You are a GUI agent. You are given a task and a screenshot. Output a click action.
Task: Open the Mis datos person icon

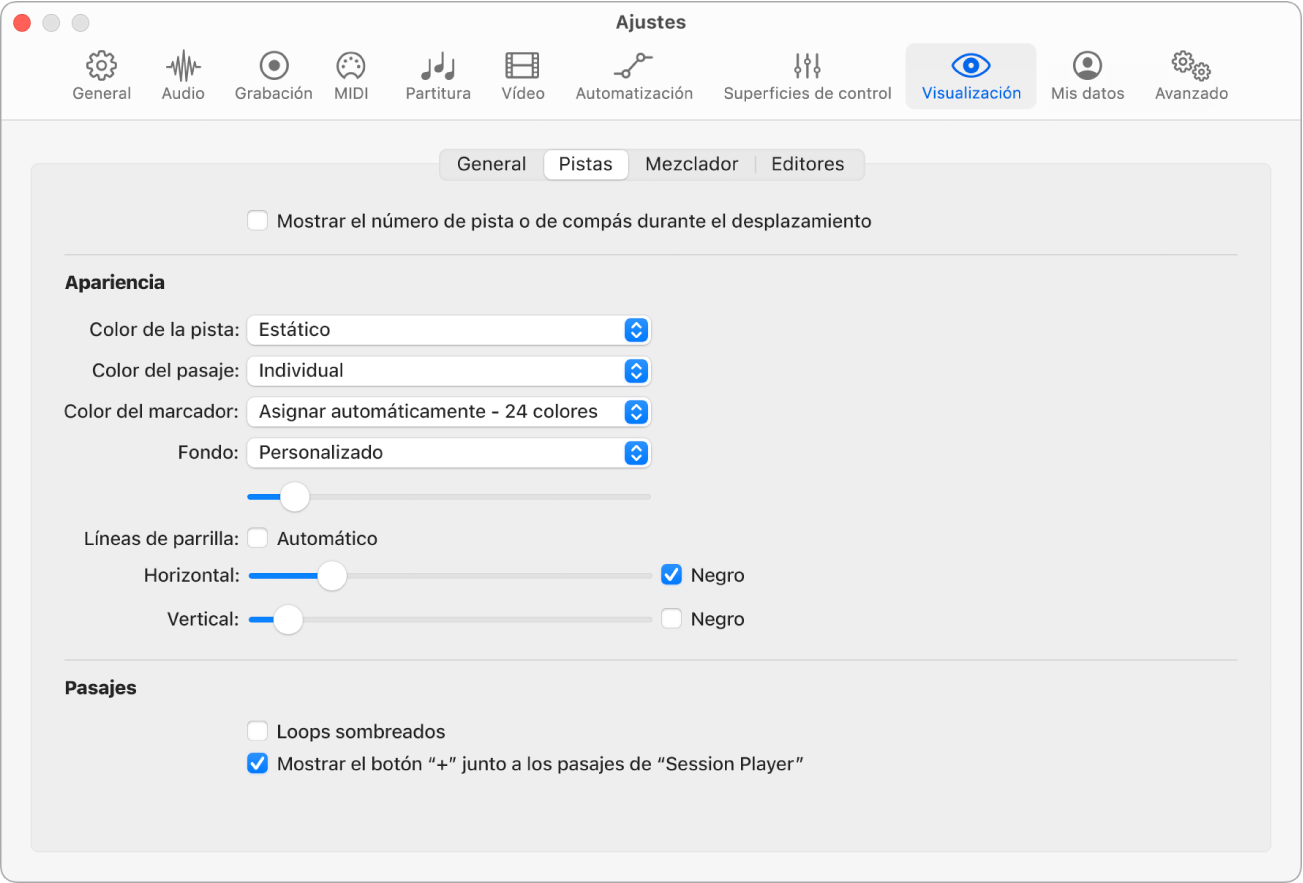1087,66
